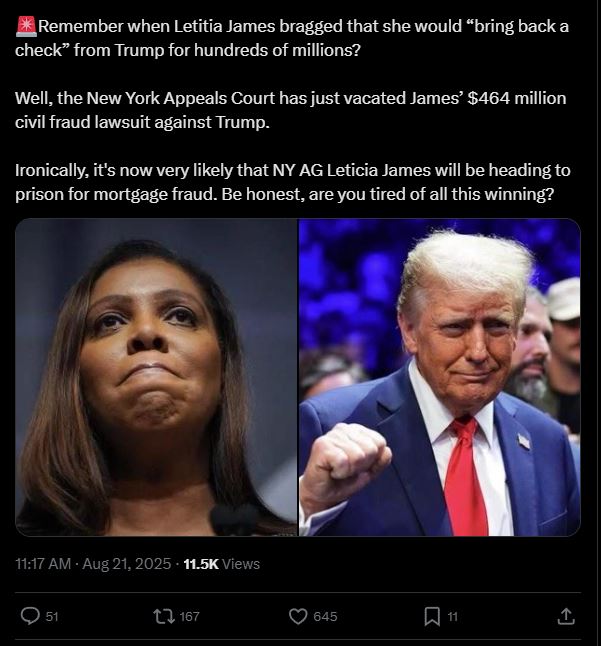Click the 11 bookmarks count

point(453,617)
